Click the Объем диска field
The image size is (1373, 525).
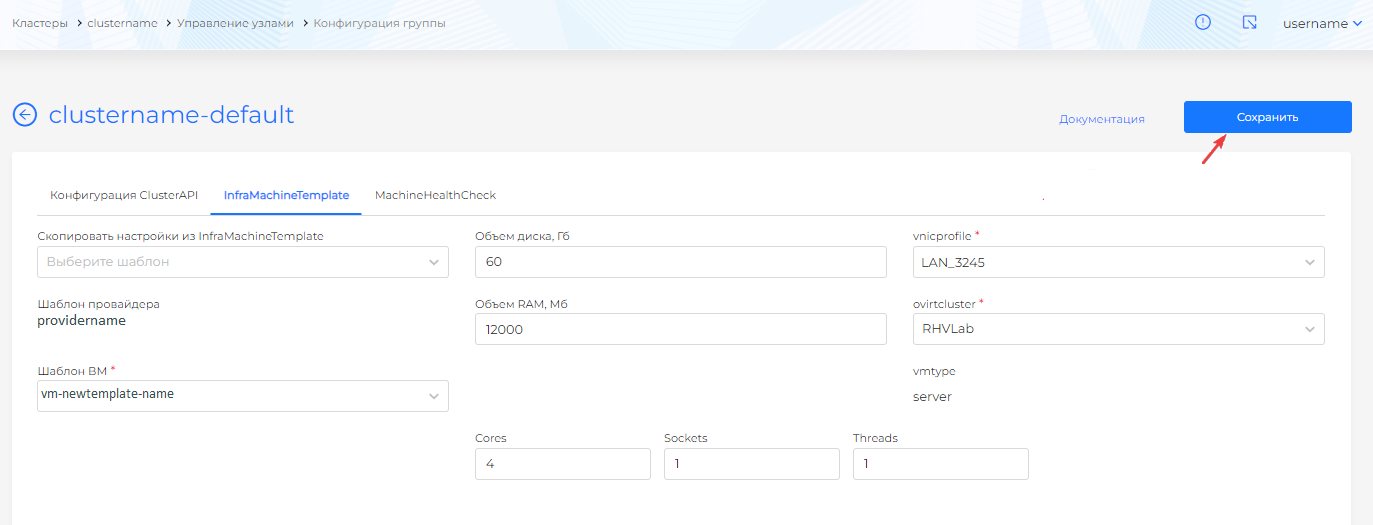pyautogui.click(x=680, y=262)
